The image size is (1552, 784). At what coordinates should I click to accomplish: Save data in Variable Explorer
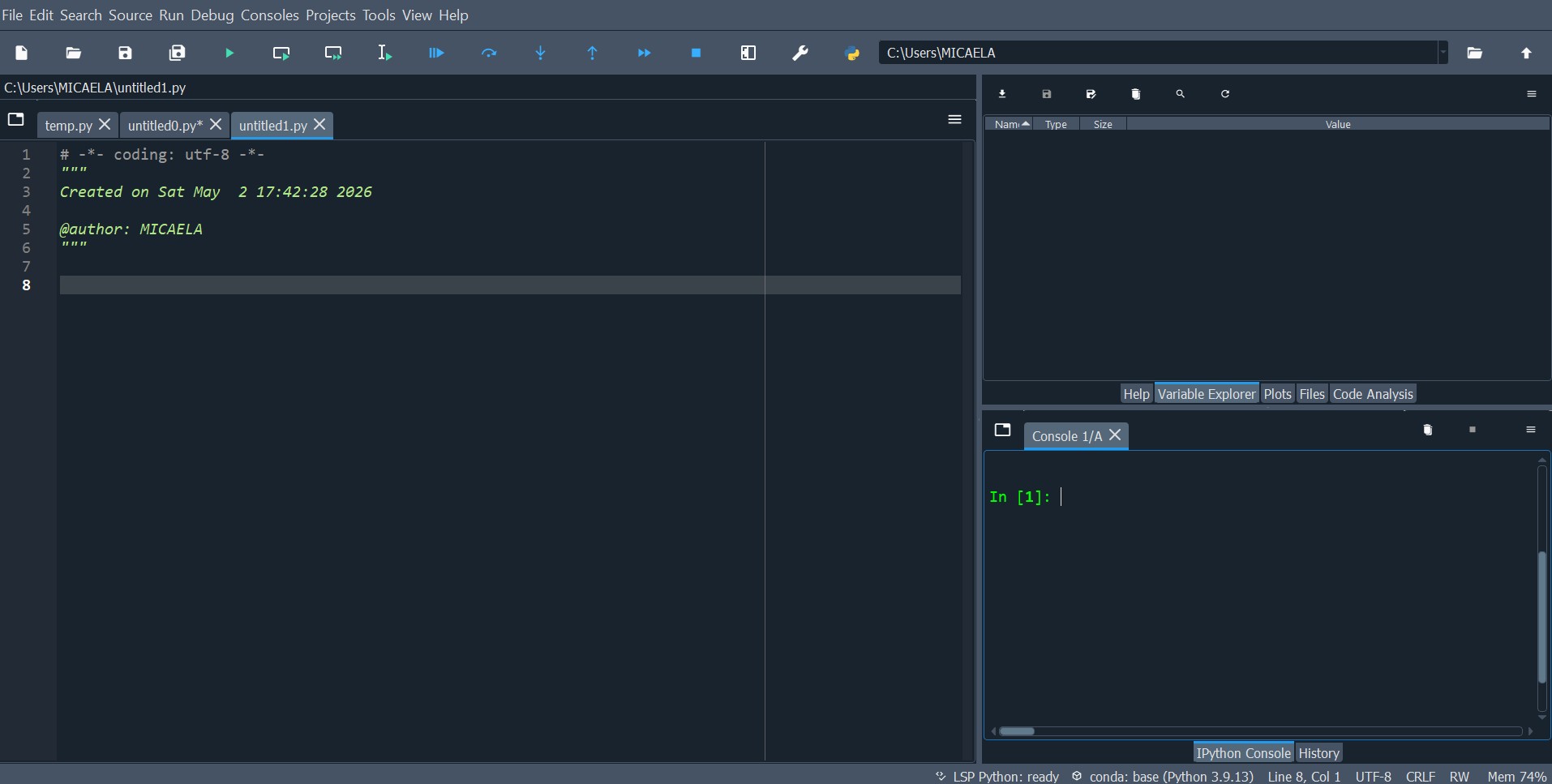click(x=1047, y=94)
